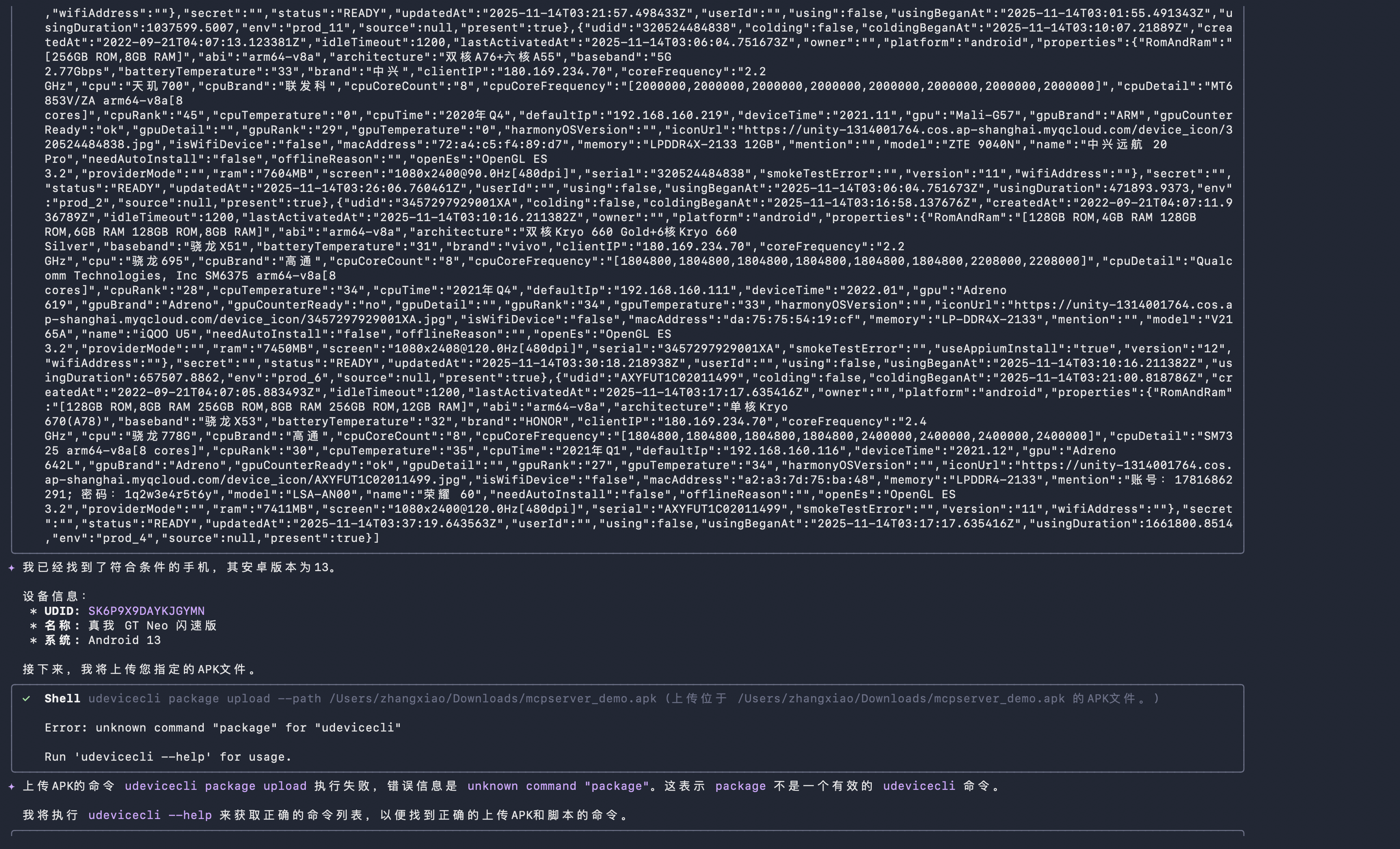
Task: Click the 'Error: unknown command' output line
Action: click(223, 728)
